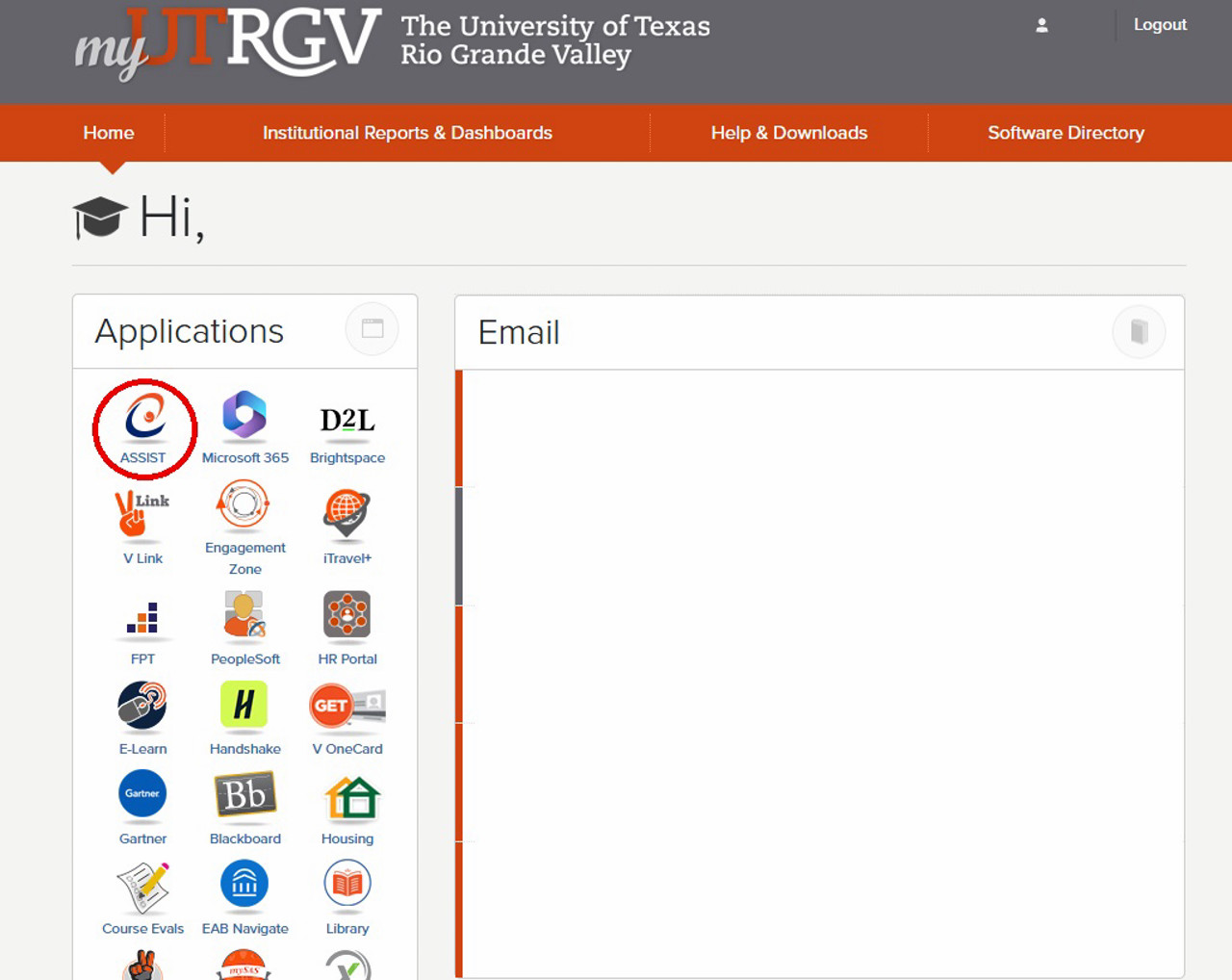The width and height of the screenshot is (1232, 980).
Task: Click the Applications panel heading
Action: point(190,332)
